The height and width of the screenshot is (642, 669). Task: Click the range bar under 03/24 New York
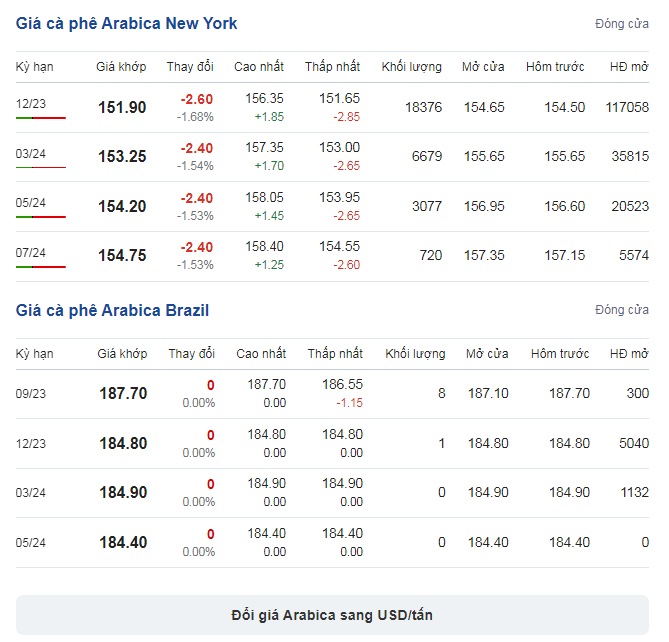click(41, 167)
